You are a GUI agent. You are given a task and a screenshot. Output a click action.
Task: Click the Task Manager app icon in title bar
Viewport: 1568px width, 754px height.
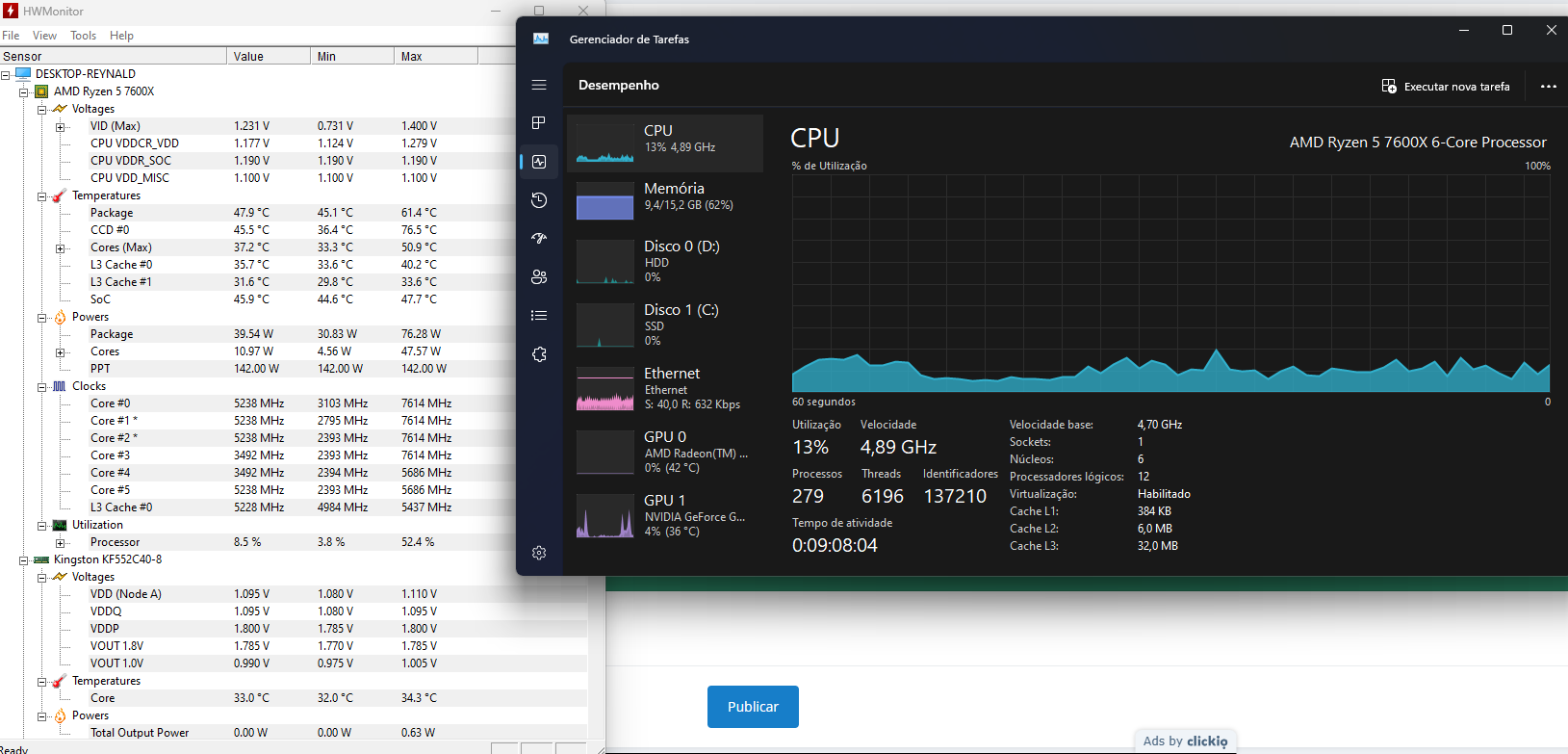point(541,39)
